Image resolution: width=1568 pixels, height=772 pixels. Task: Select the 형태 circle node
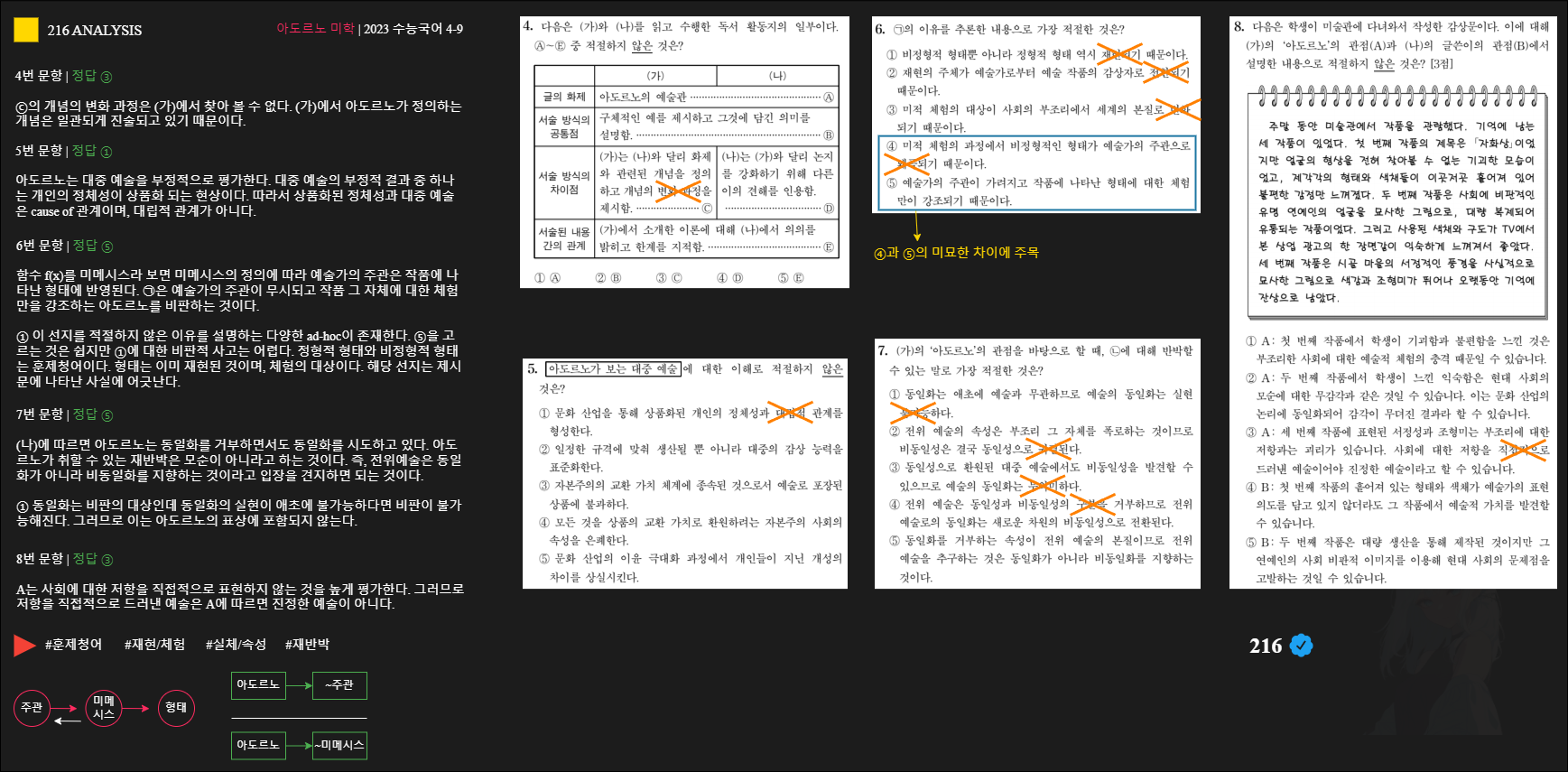pyautogui.click(x=176, y=707)
